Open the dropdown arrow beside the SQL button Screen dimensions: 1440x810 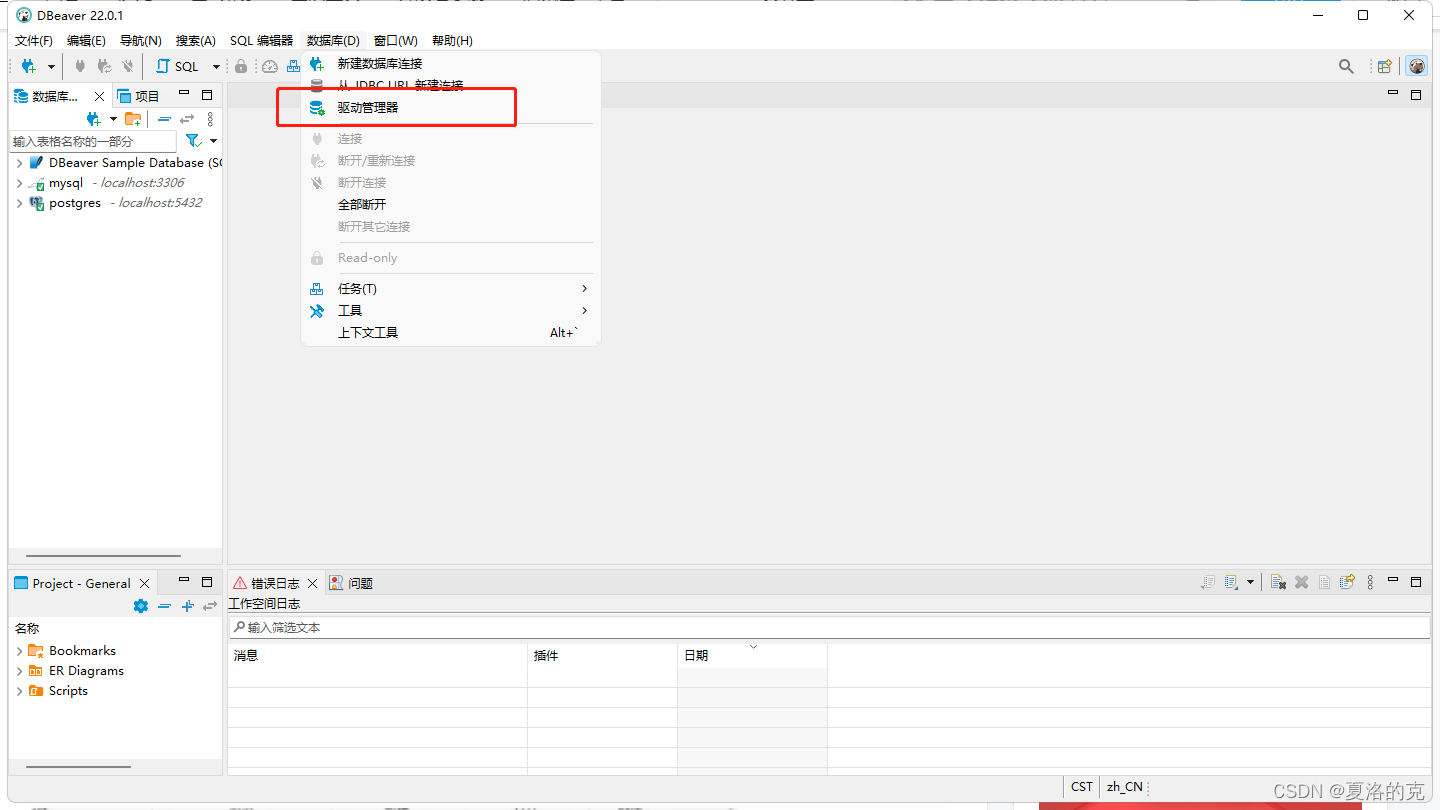(x=216, y=67)
